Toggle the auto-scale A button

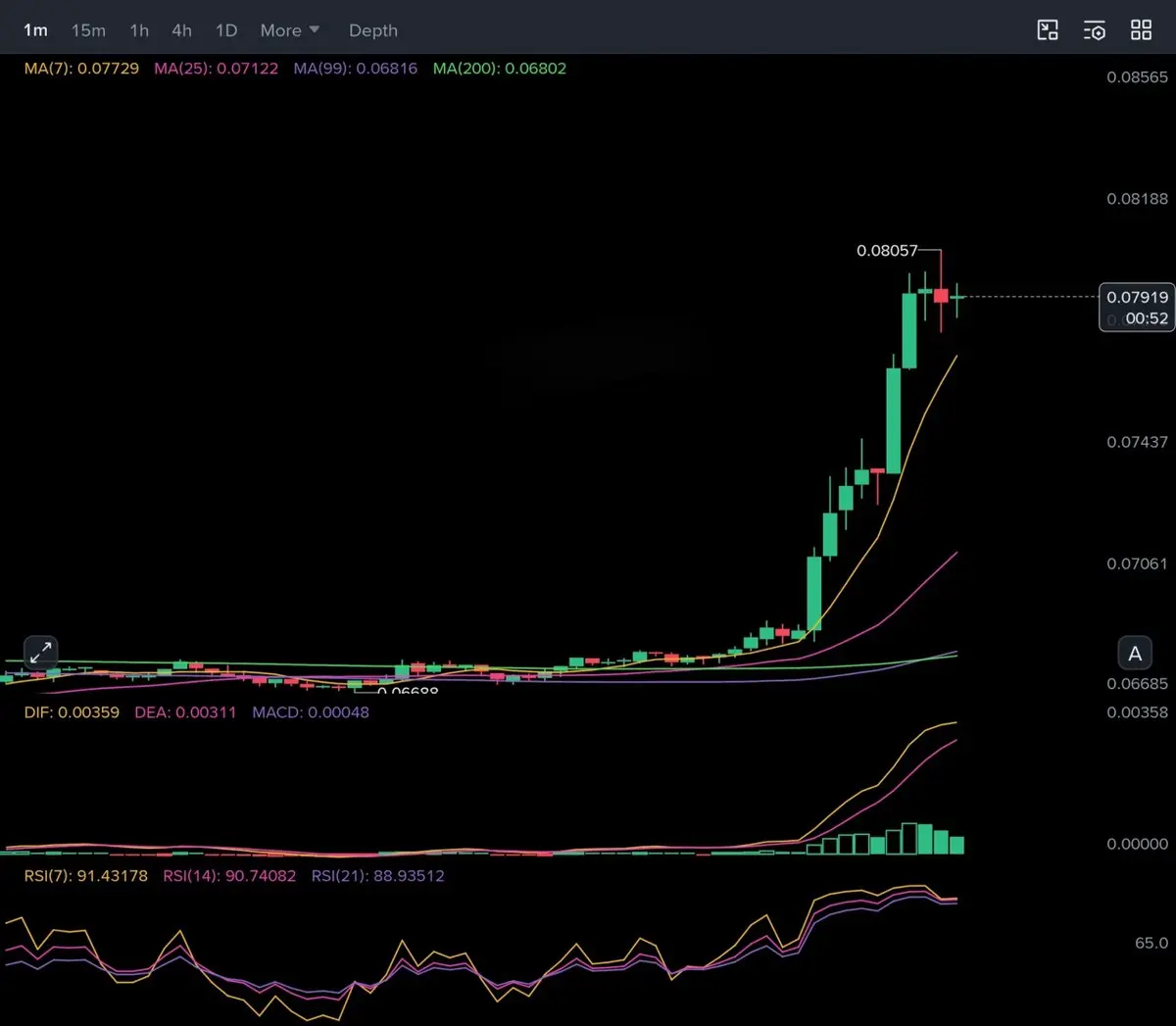(x=1135, y=653)
